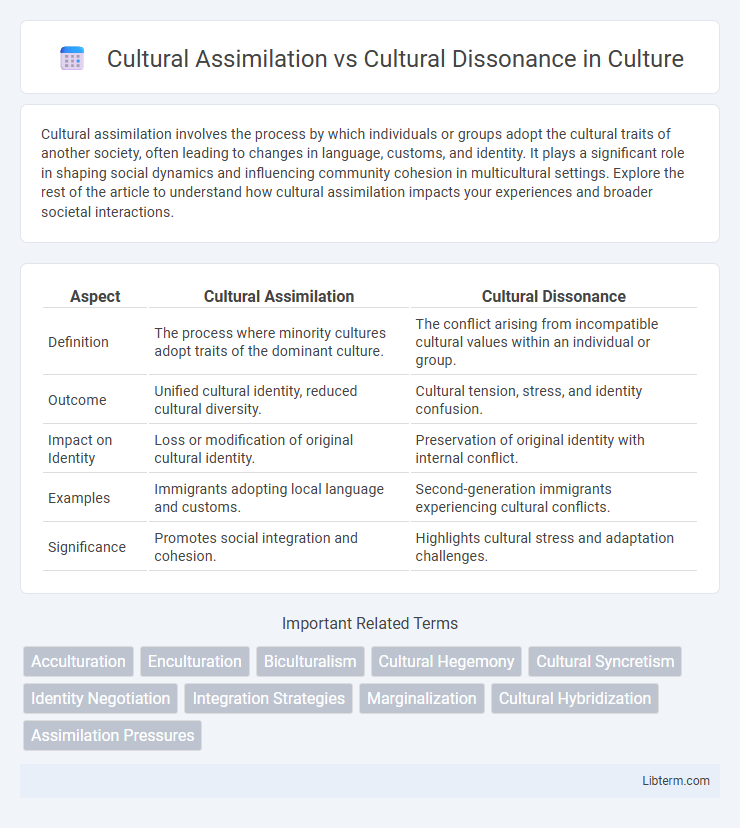Screen dimensions: 740x828
Task: Click the 'Important Related Terms' heading
Action: [x=370, y=623]
